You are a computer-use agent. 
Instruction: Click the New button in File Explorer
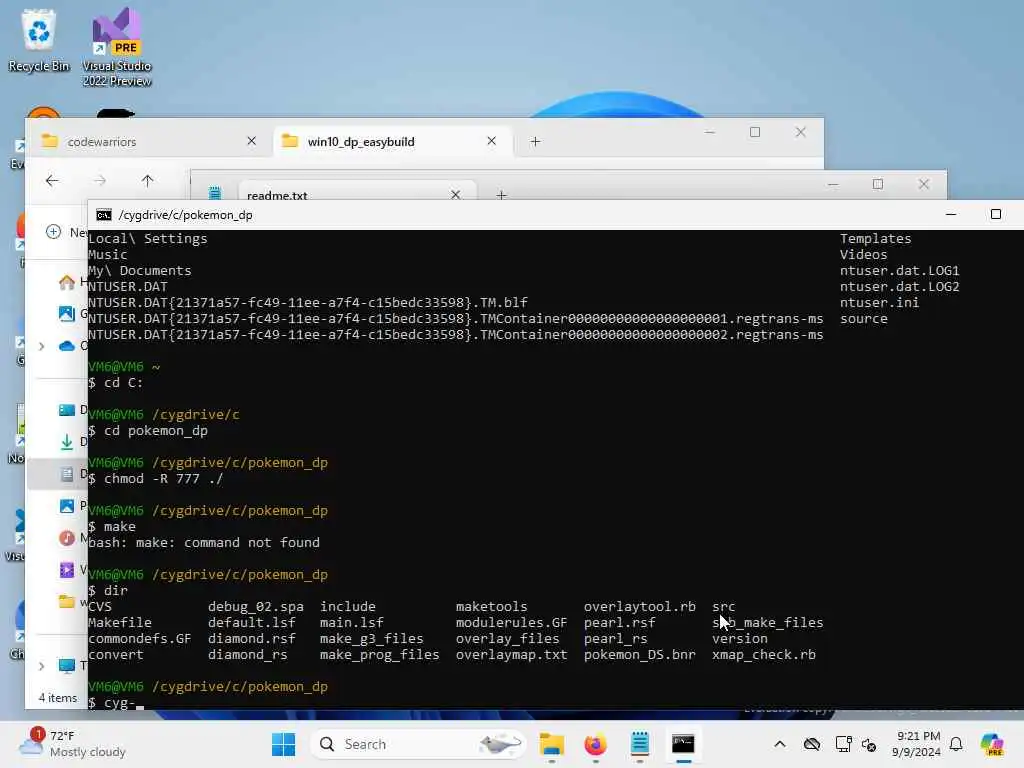tap(65, 232)
